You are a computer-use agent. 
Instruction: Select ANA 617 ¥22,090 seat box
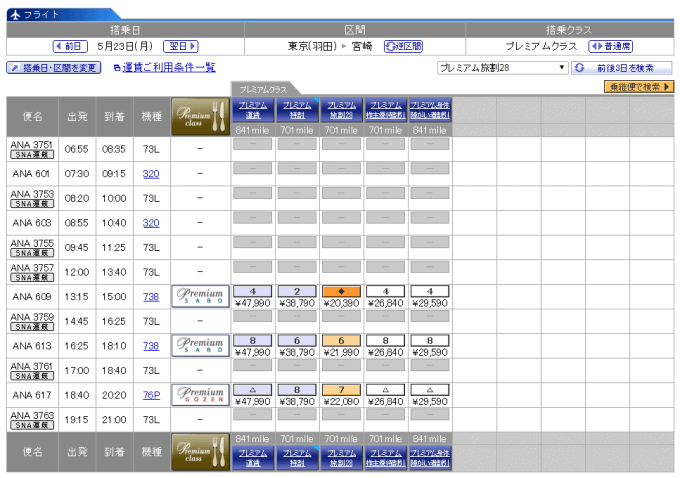[341, 390]
